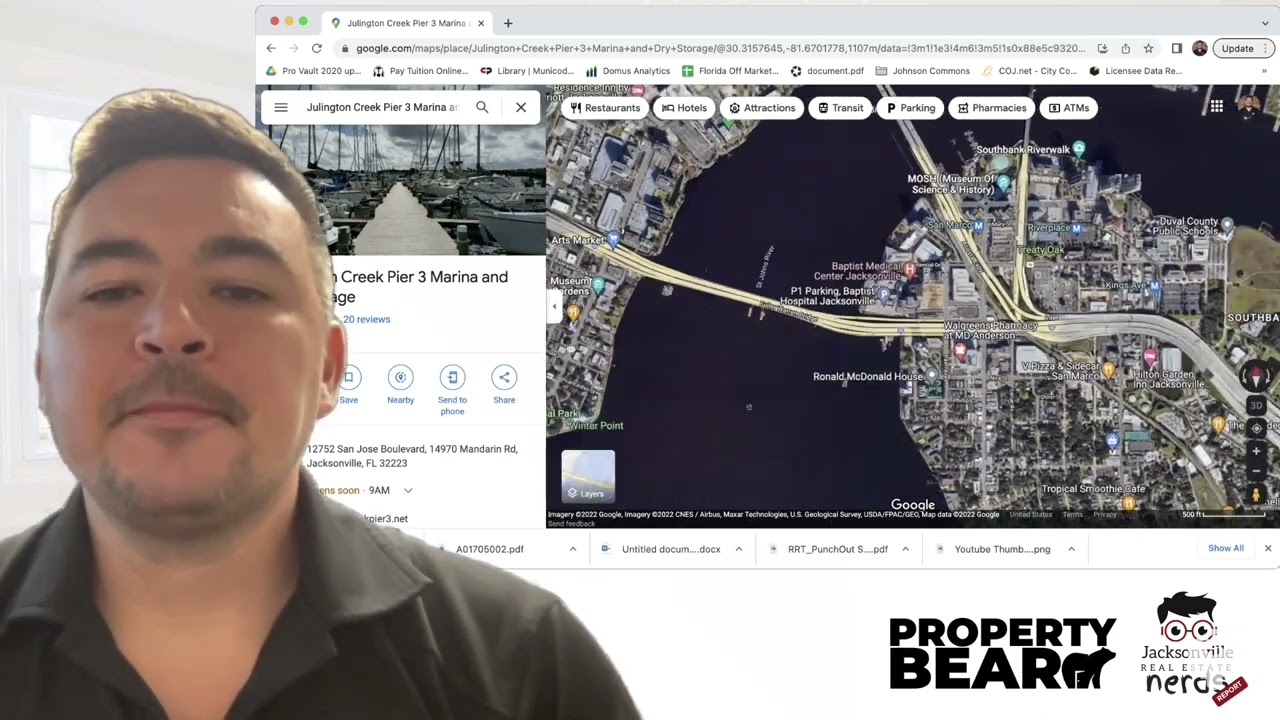This screenshot has height=720, width=1280.
Task: Go back in Chrome
Action: coord(271,48)
